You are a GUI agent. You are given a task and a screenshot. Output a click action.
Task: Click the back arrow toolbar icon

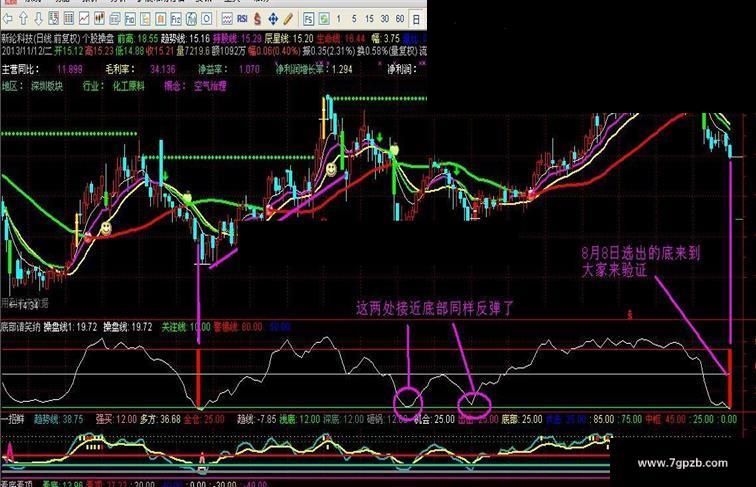point(8,19)
